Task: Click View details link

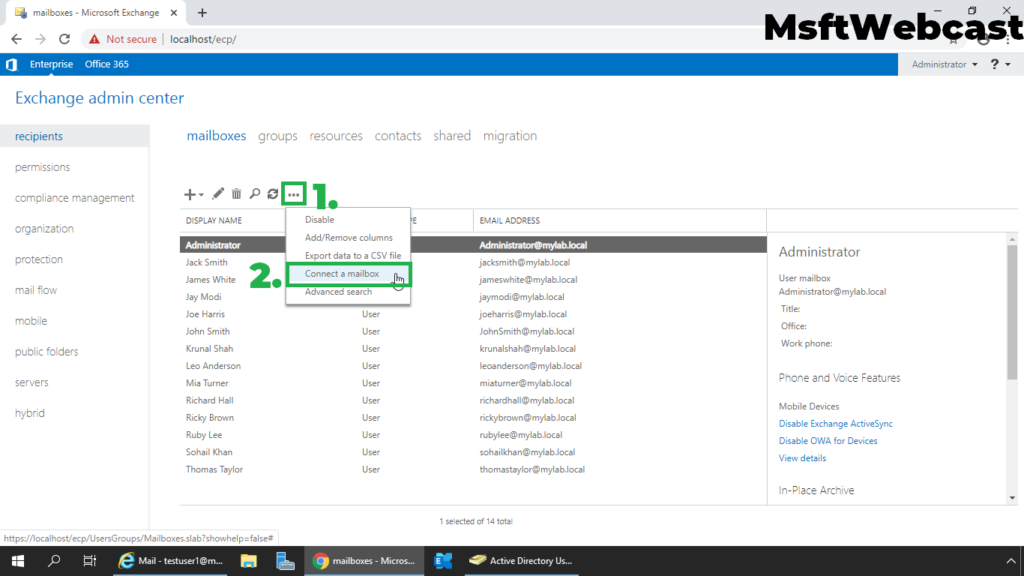Action: pyautogui.click(x=802, y=458)
